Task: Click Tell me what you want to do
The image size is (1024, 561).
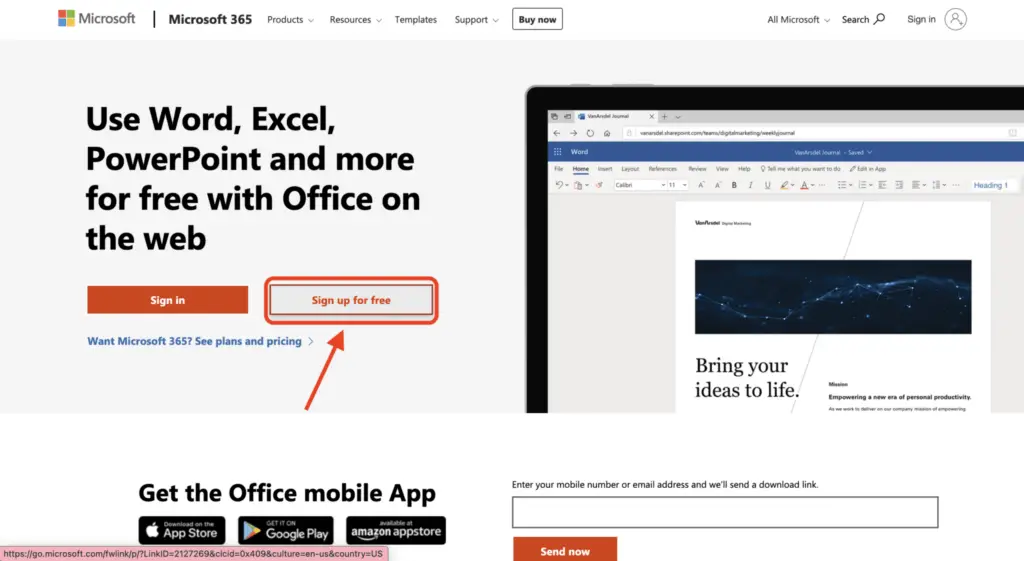Action: [800, 168]
